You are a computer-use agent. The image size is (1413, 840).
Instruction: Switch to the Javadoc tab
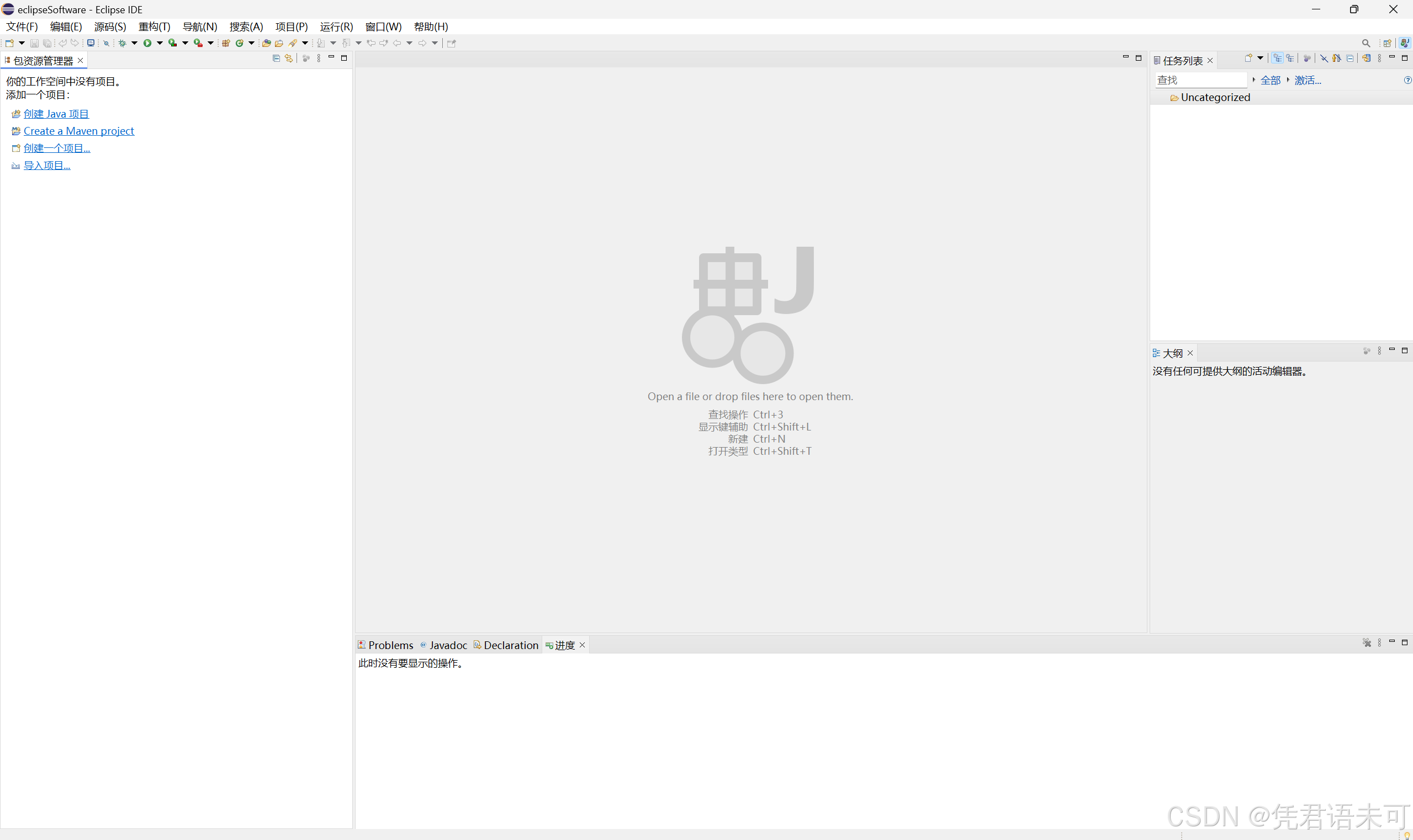[x=444, y=645]
